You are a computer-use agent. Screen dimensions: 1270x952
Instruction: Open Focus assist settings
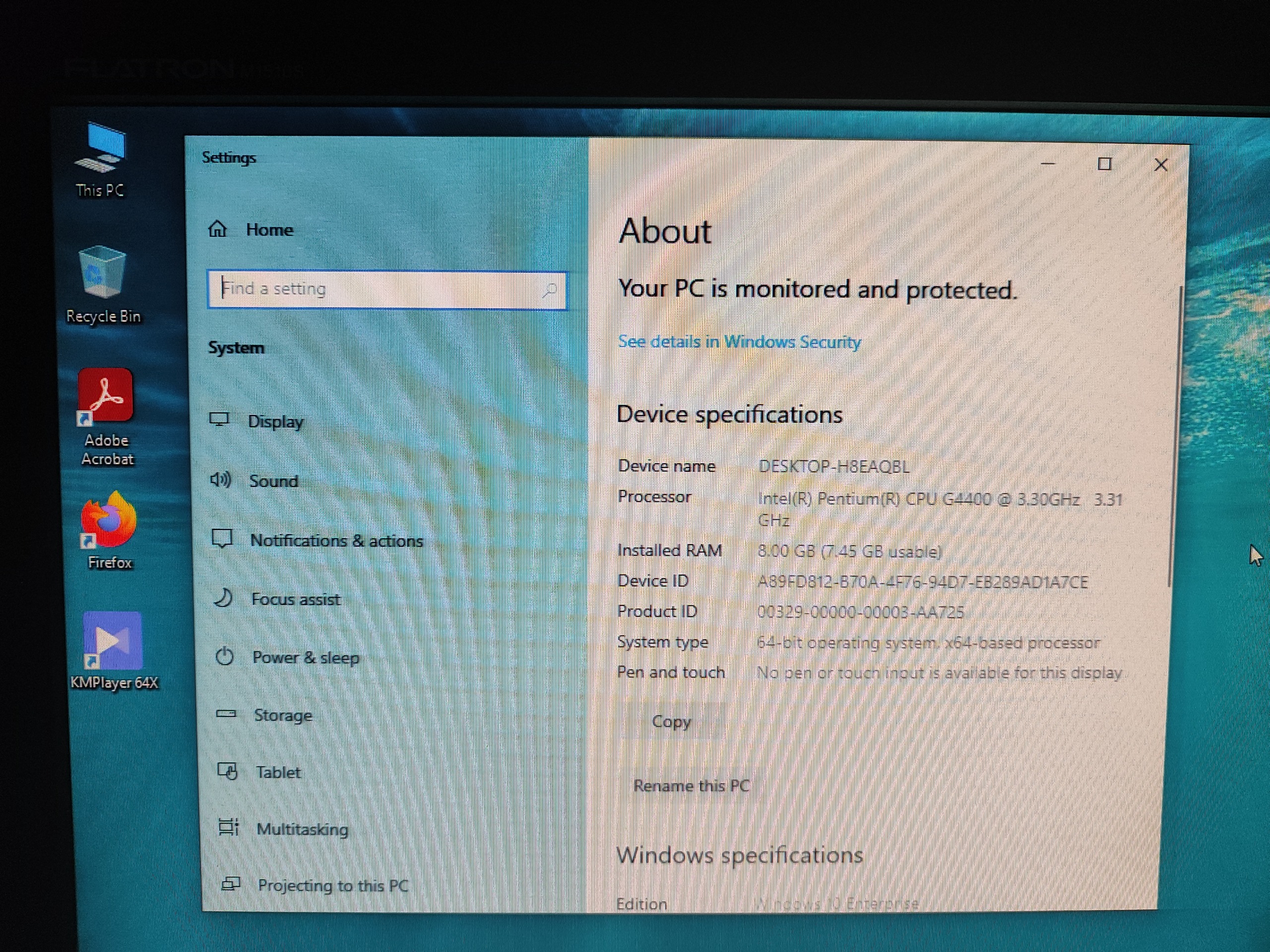point(295,599)
